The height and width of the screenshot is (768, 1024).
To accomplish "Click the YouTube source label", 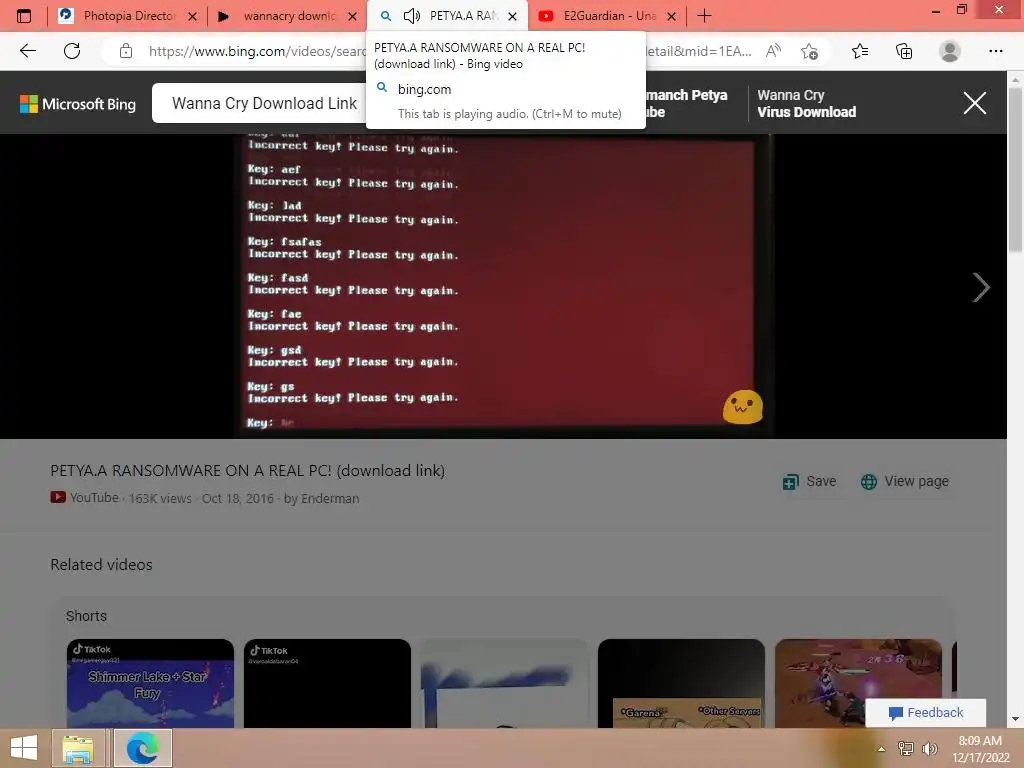I will tap(85, 498).
